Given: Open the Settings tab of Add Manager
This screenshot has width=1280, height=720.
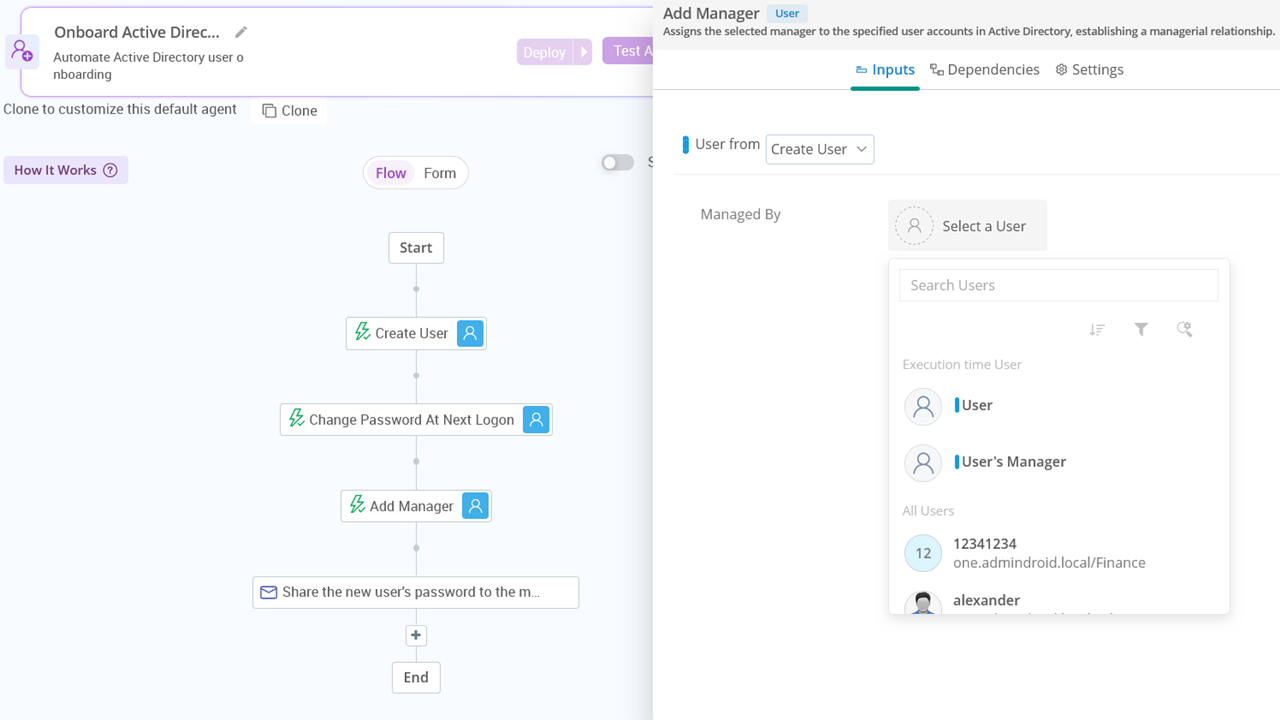Looking at the screenshot, I should 1089,69.
